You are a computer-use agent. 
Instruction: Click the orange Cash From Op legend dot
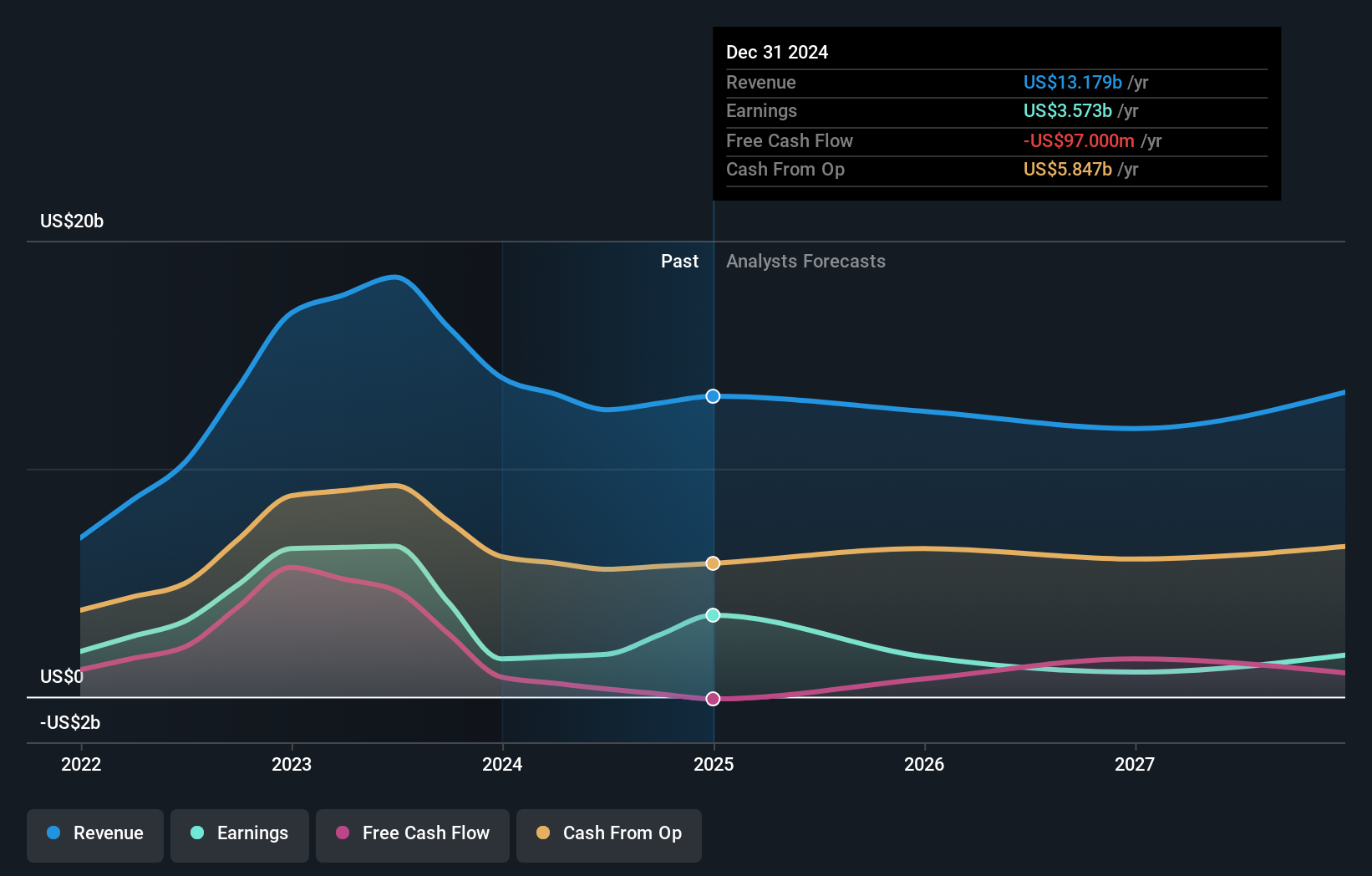pos(543,833)
